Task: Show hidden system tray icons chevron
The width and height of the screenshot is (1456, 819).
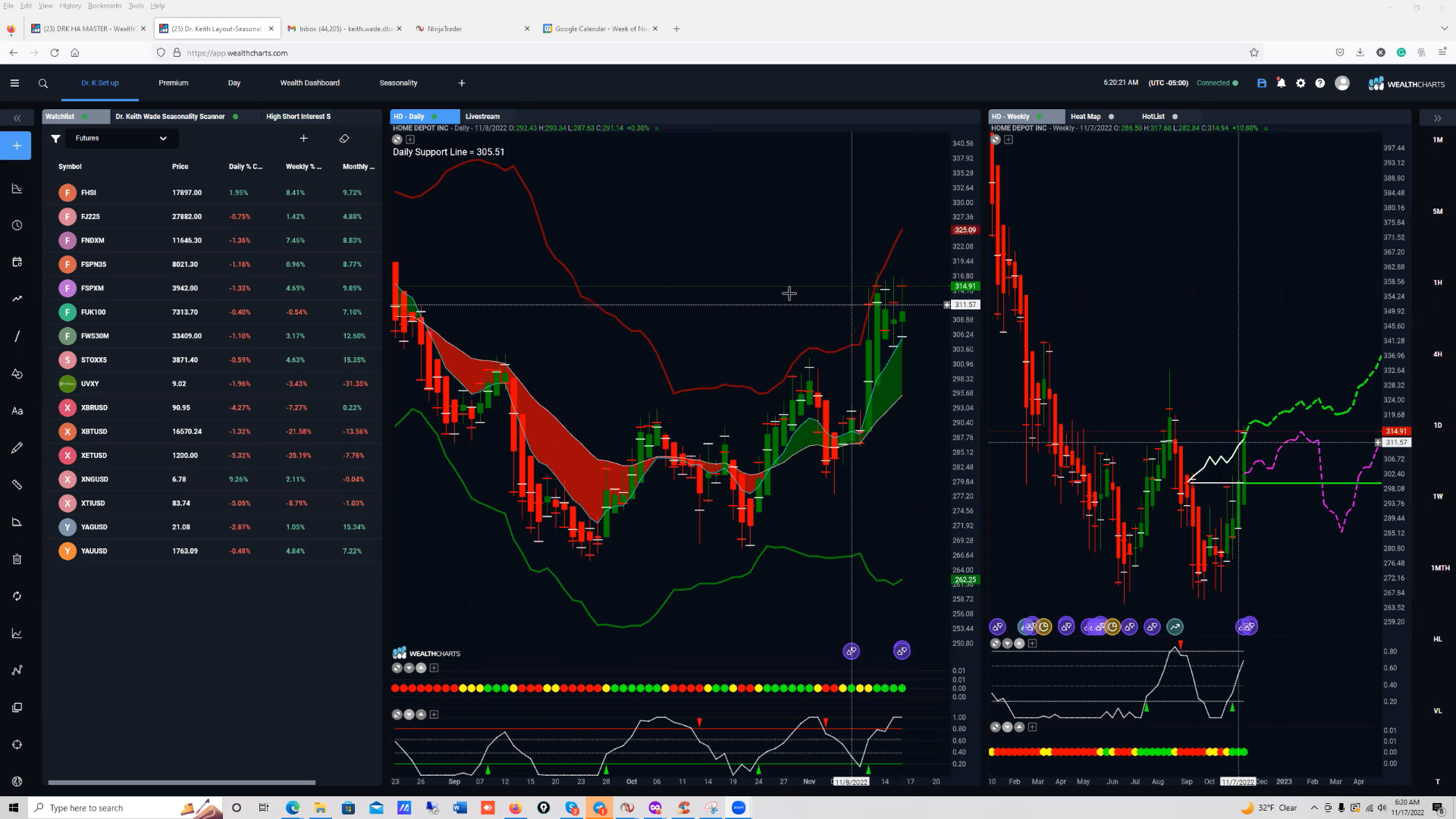Action: pos(1314,808)
